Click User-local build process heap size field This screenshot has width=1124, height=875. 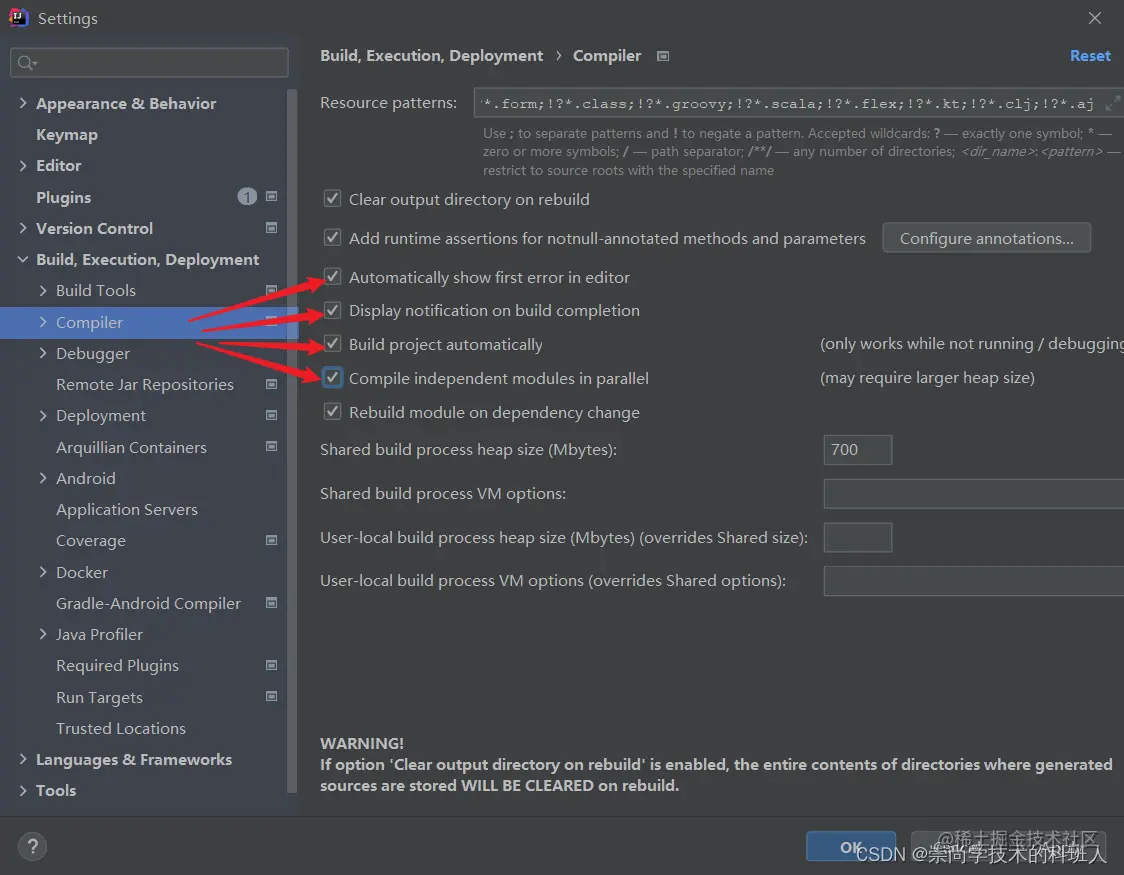[857, 537]
